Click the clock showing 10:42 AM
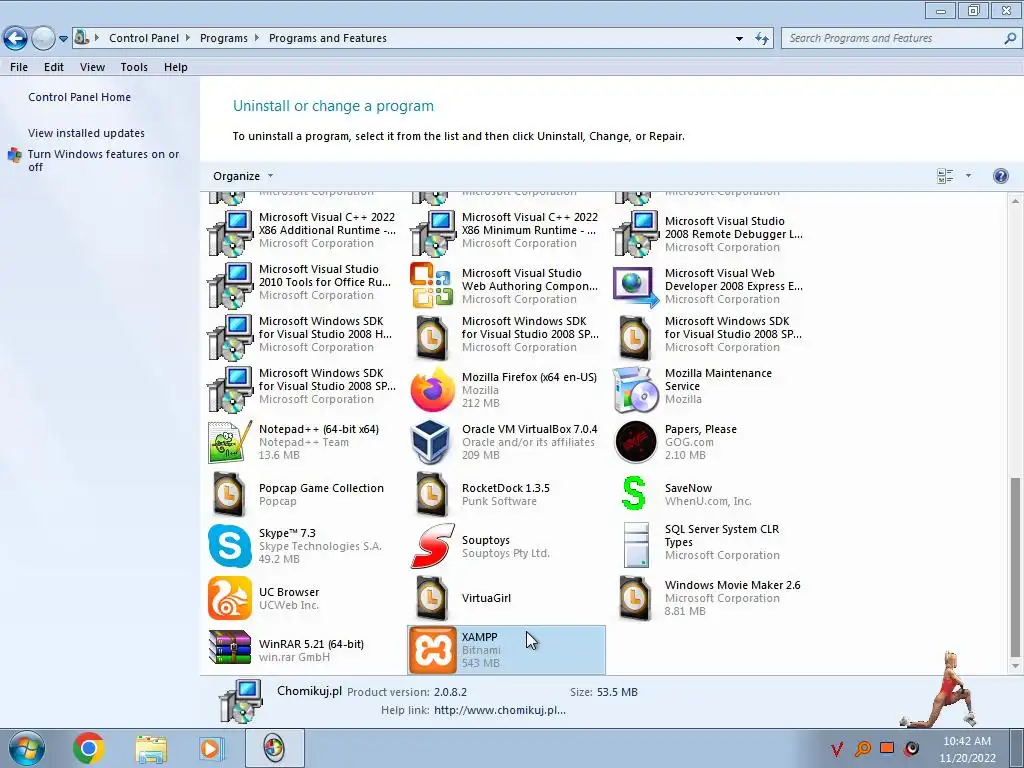 pos(967,742)
